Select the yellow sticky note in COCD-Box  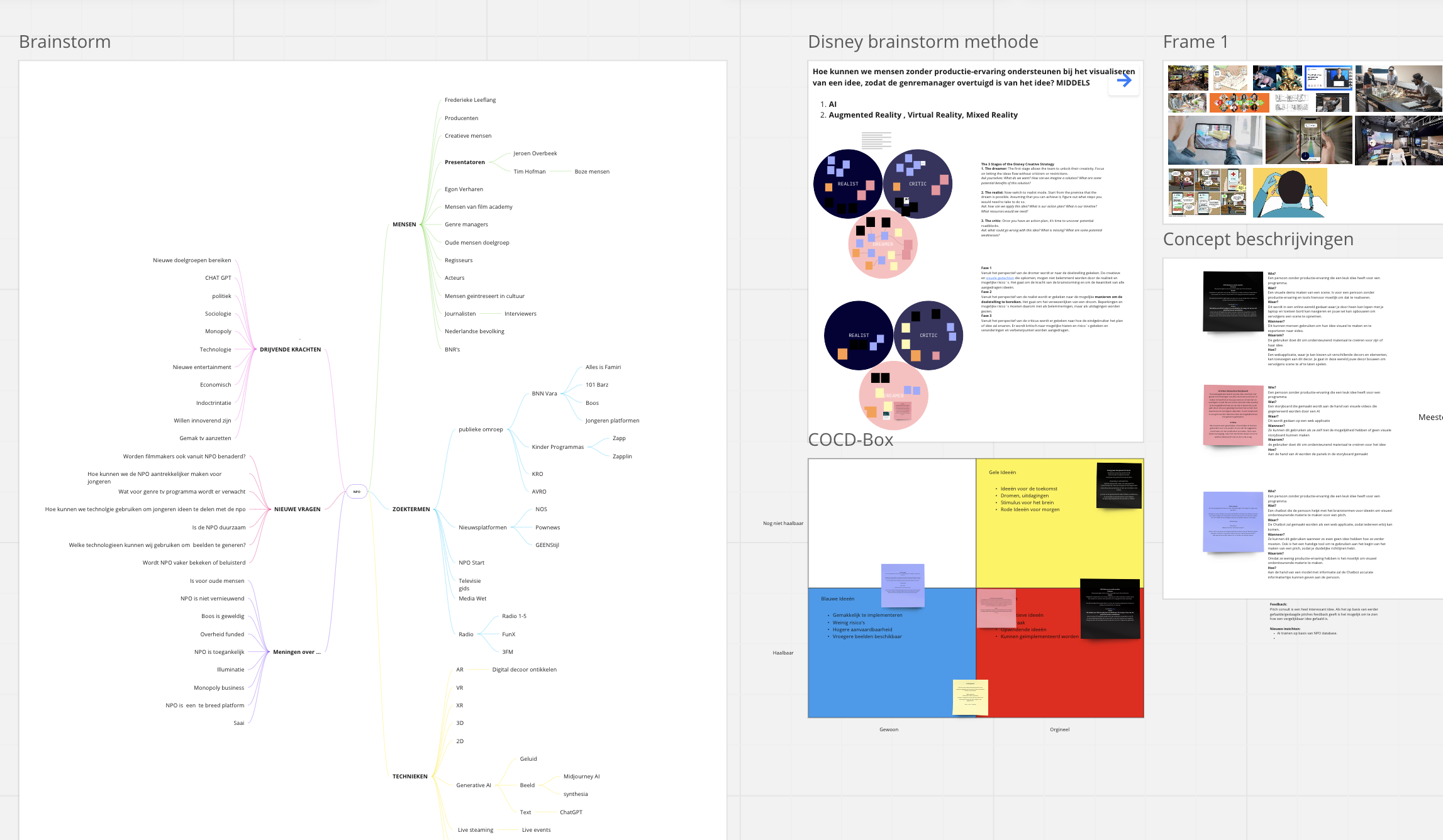point(970,697)
